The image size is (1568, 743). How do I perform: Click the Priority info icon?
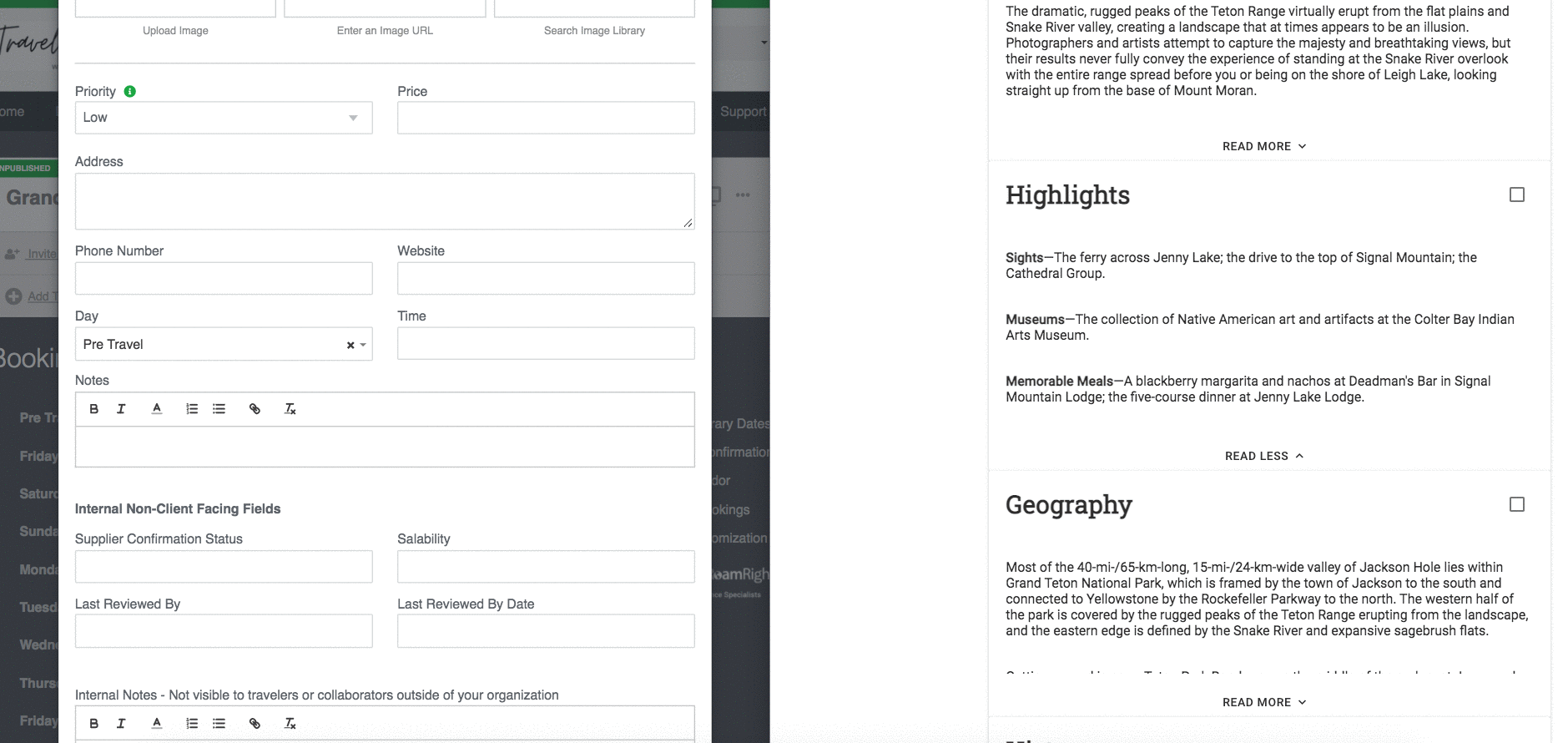coord(130,91)
